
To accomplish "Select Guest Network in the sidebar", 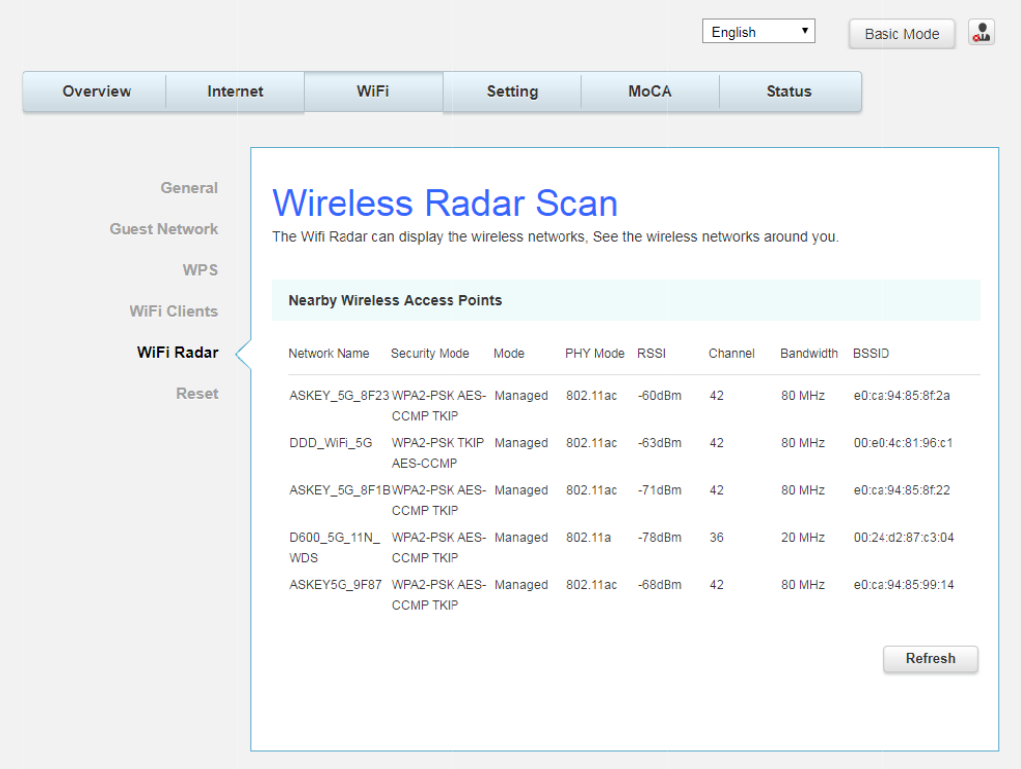I will coord(164,229).
